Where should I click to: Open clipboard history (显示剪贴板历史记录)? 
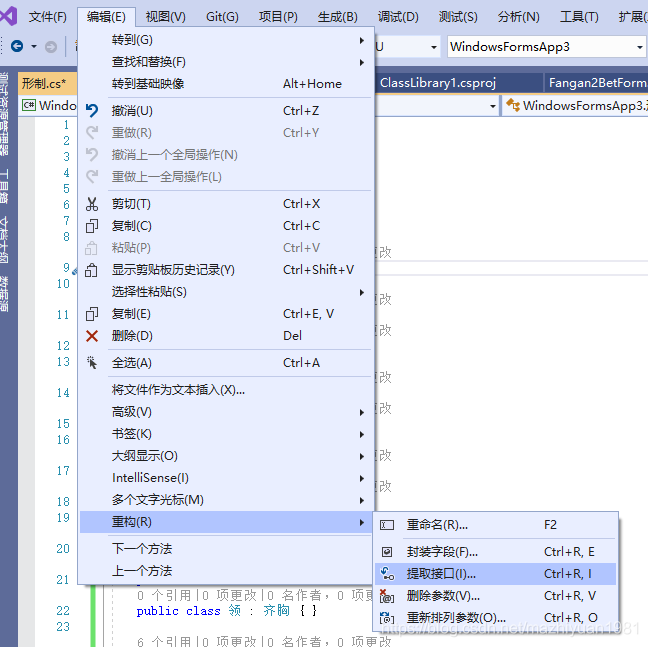pyautogui.click(x=173, y=270)
